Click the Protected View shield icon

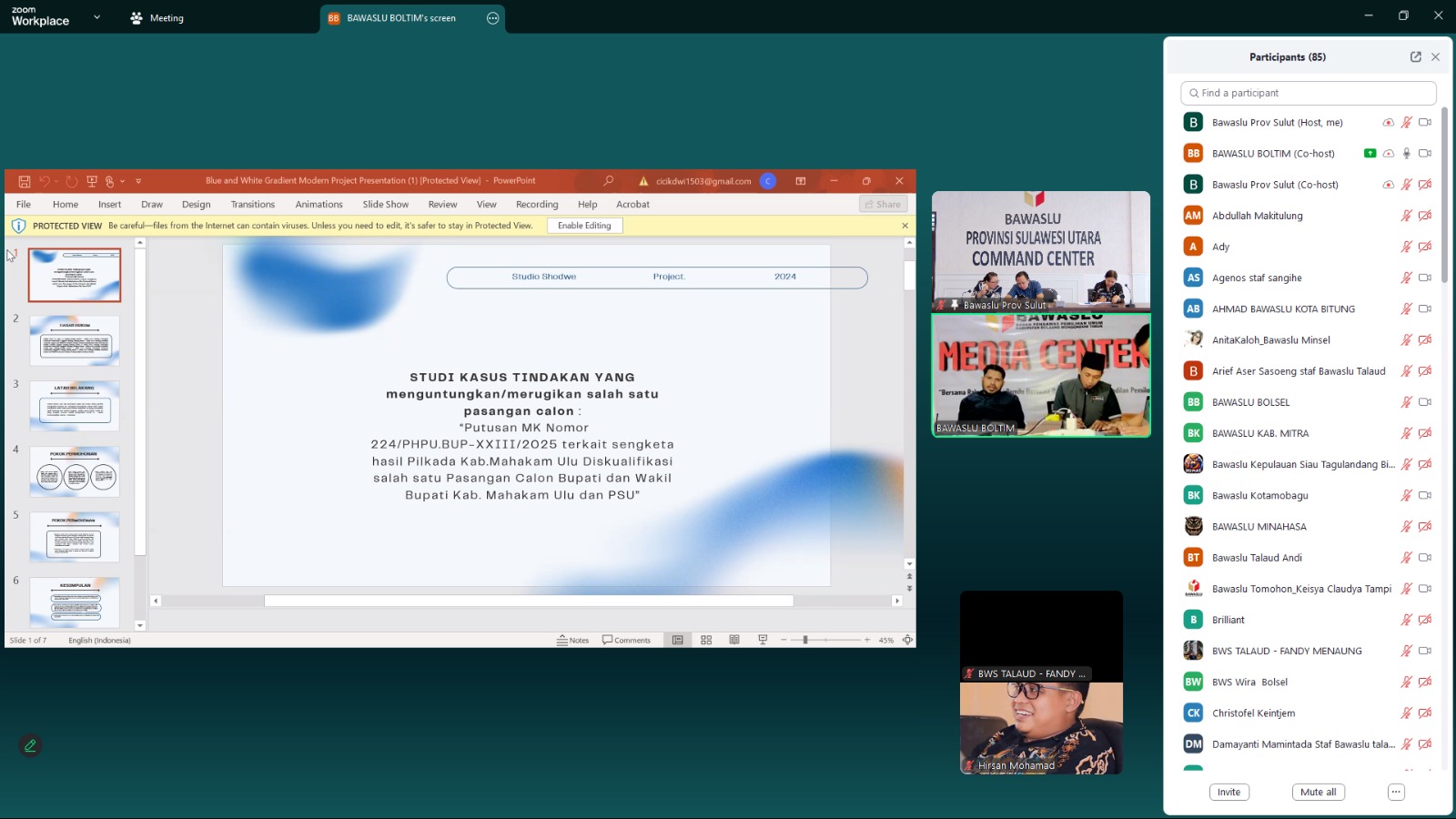tap(18, 226)
